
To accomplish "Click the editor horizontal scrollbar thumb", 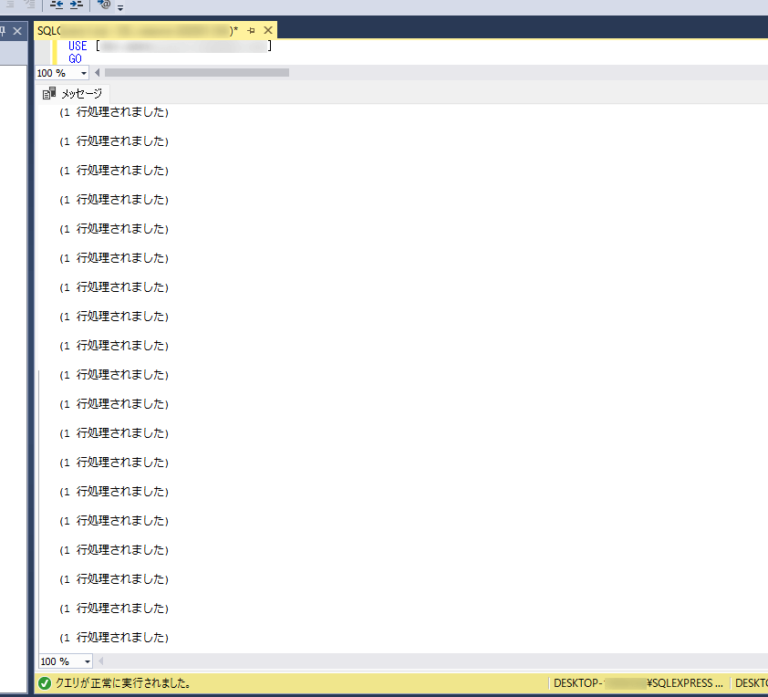I will (197, 72).
